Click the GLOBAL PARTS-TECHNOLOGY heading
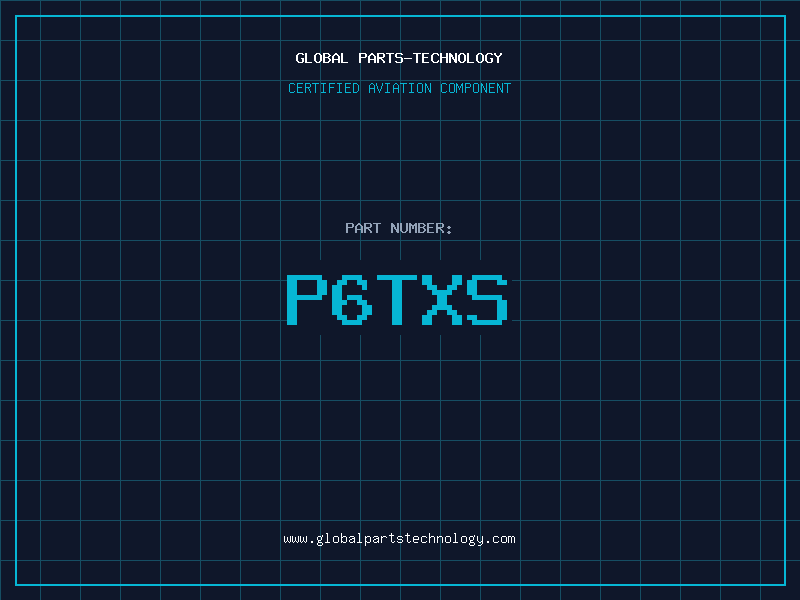 click(399, 58)
